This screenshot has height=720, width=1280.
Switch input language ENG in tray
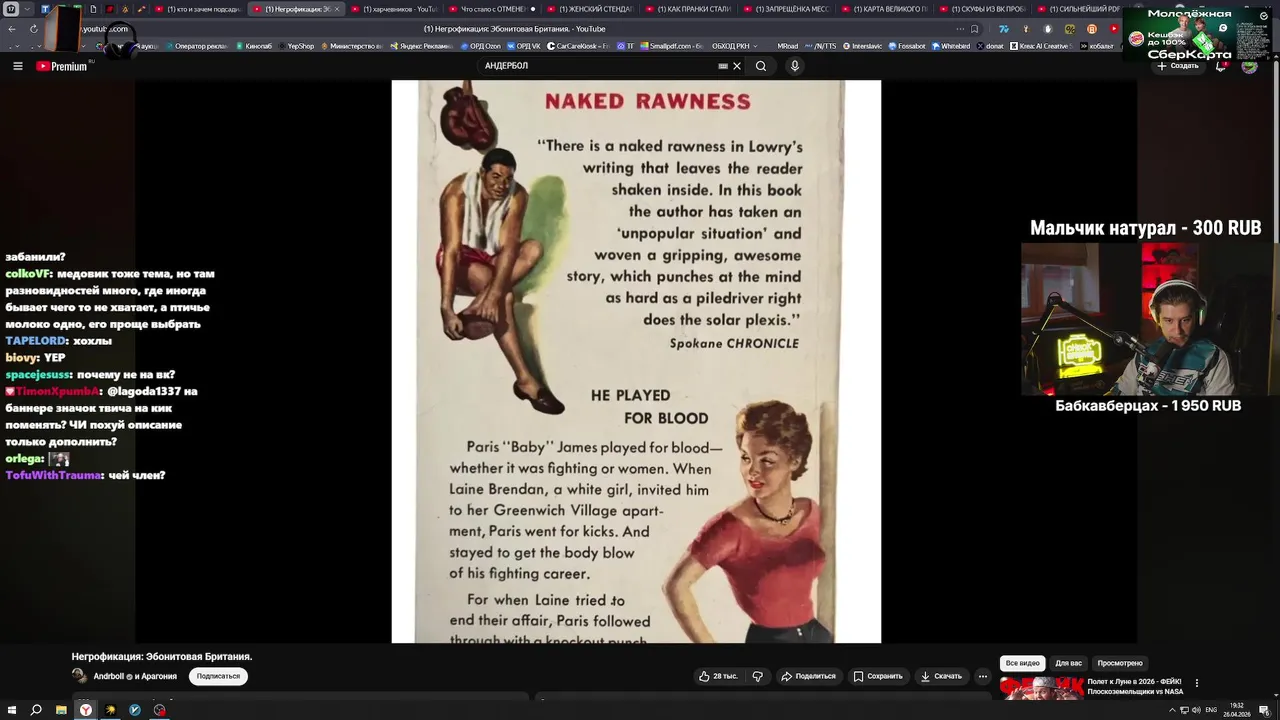pos(1211,710)
